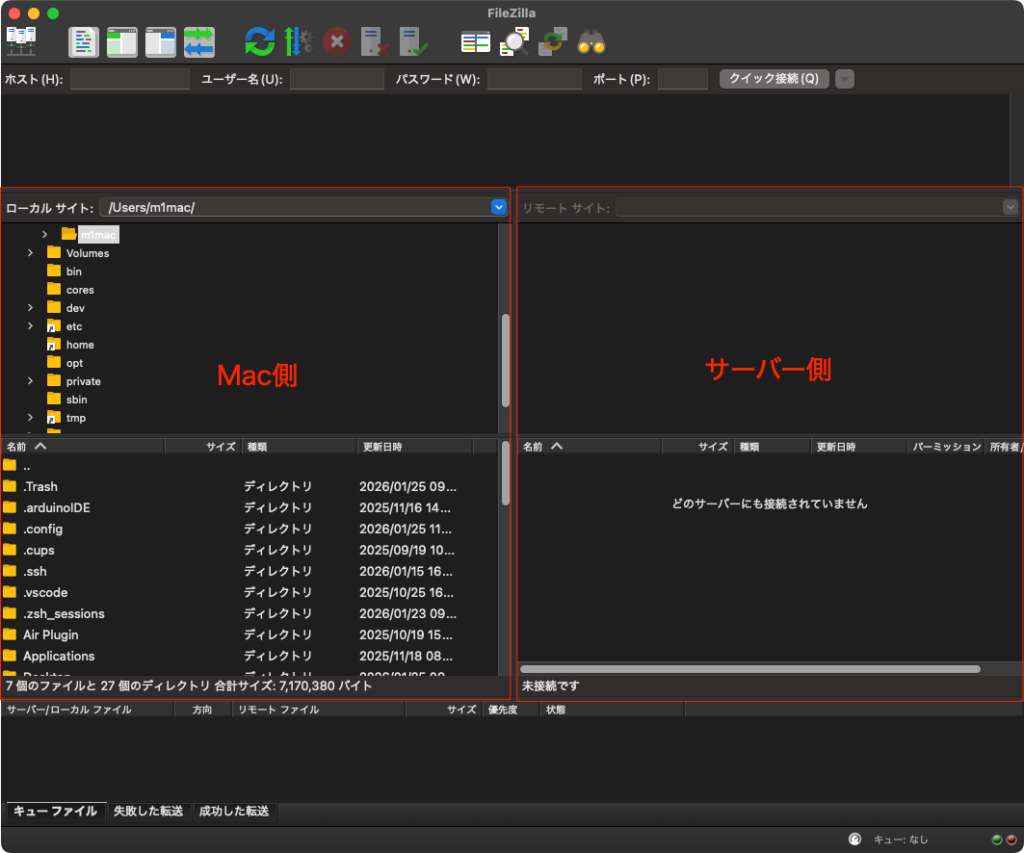Image resolution: width=1024 pixels, height=853 pixels.
Task: Expand the Volumes folder in tree
Action: click(31, 253)
